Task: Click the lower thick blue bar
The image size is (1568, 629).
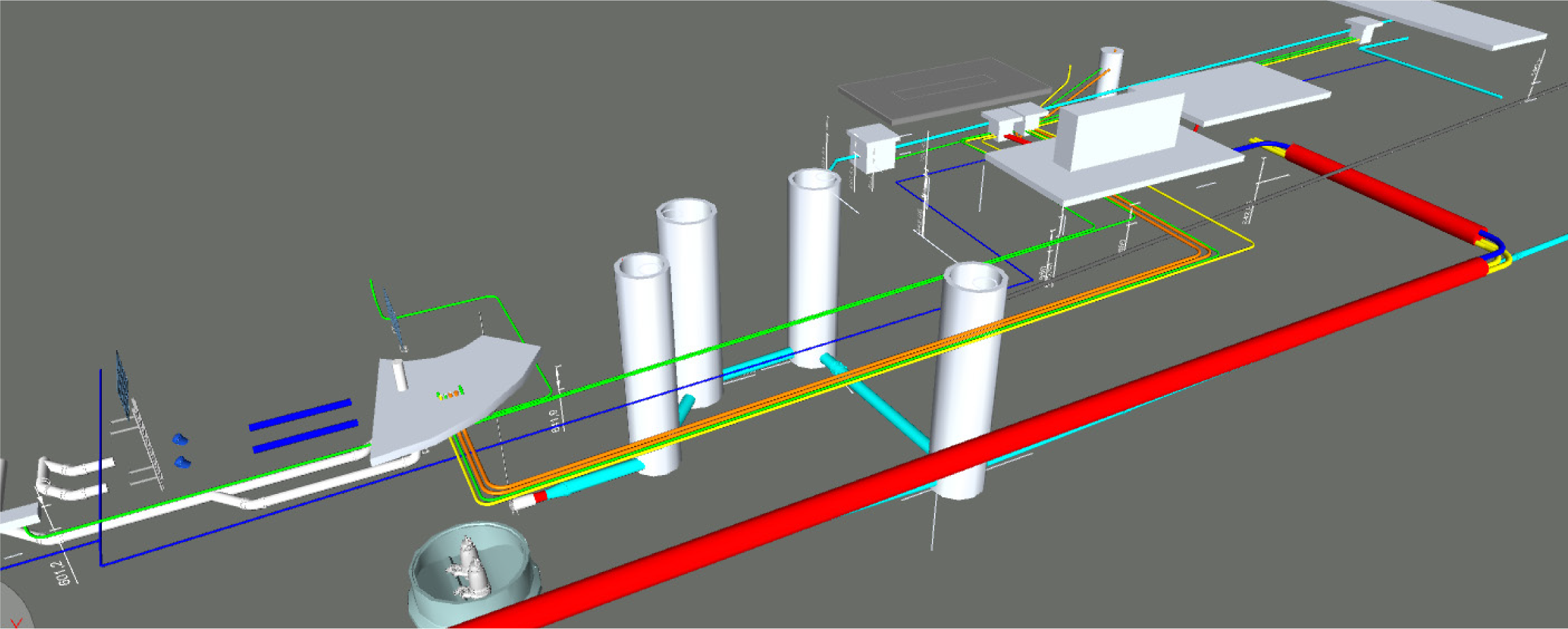Action: (x=305, y=436)
